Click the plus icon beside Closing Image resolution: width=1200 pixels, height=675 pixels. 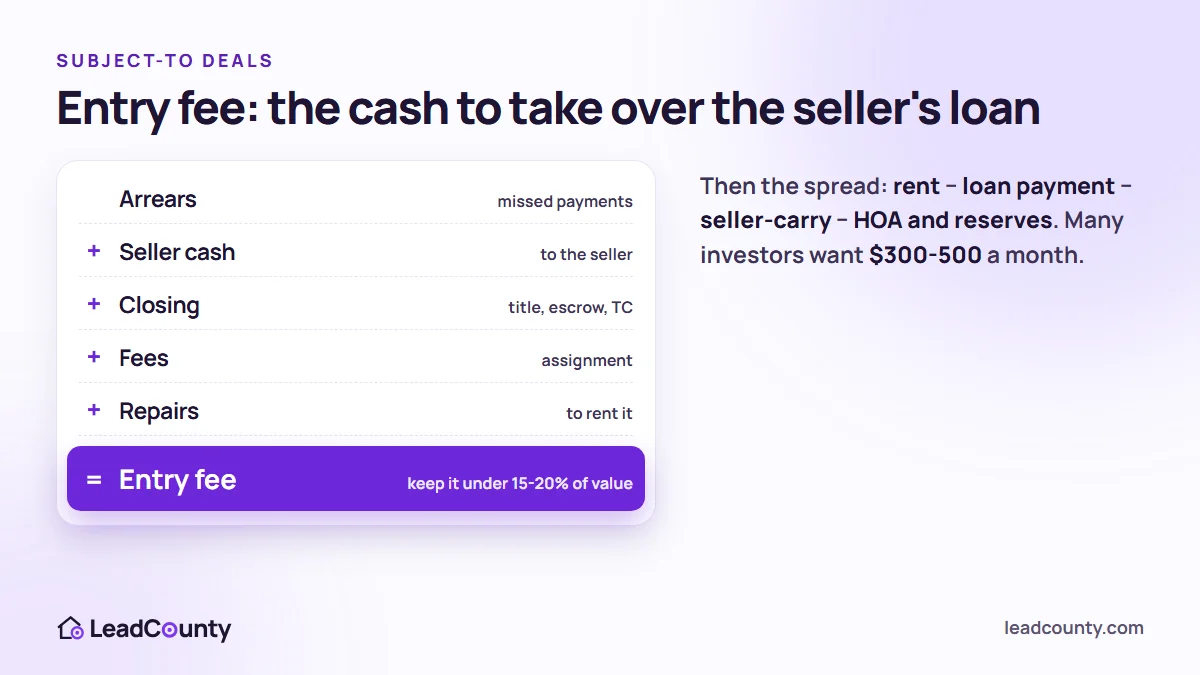click(94, 304)
